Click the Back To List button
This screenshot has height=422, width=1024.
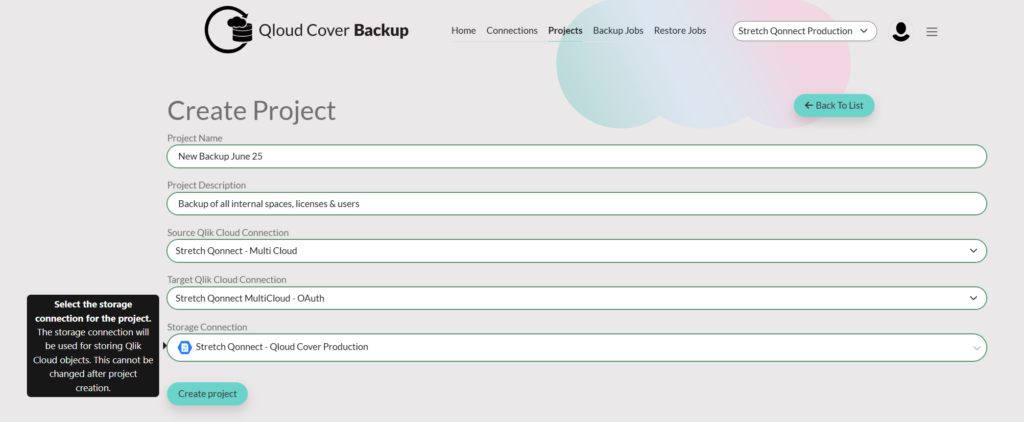[834, 105]
